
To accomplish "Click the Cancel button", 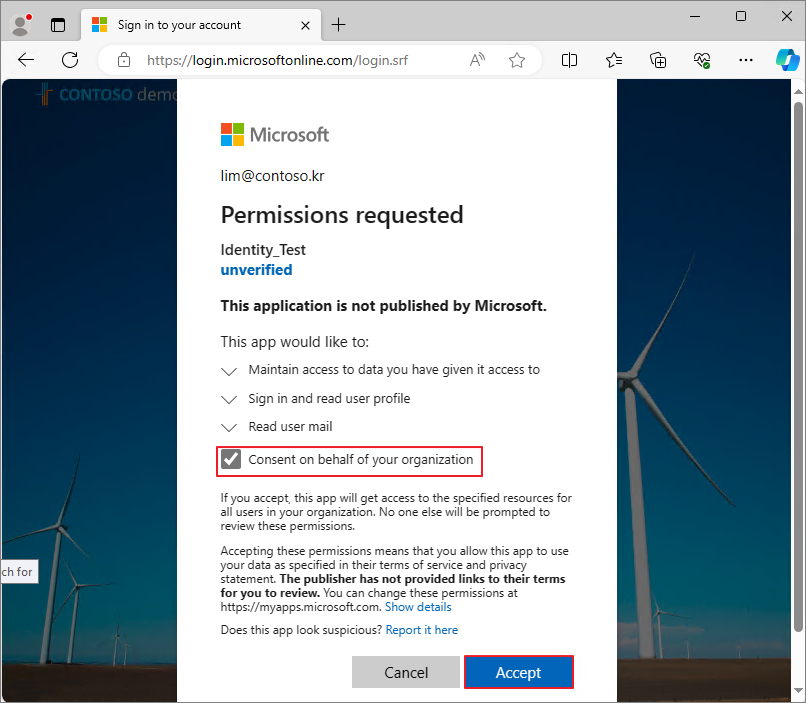I will click(406, 672).
